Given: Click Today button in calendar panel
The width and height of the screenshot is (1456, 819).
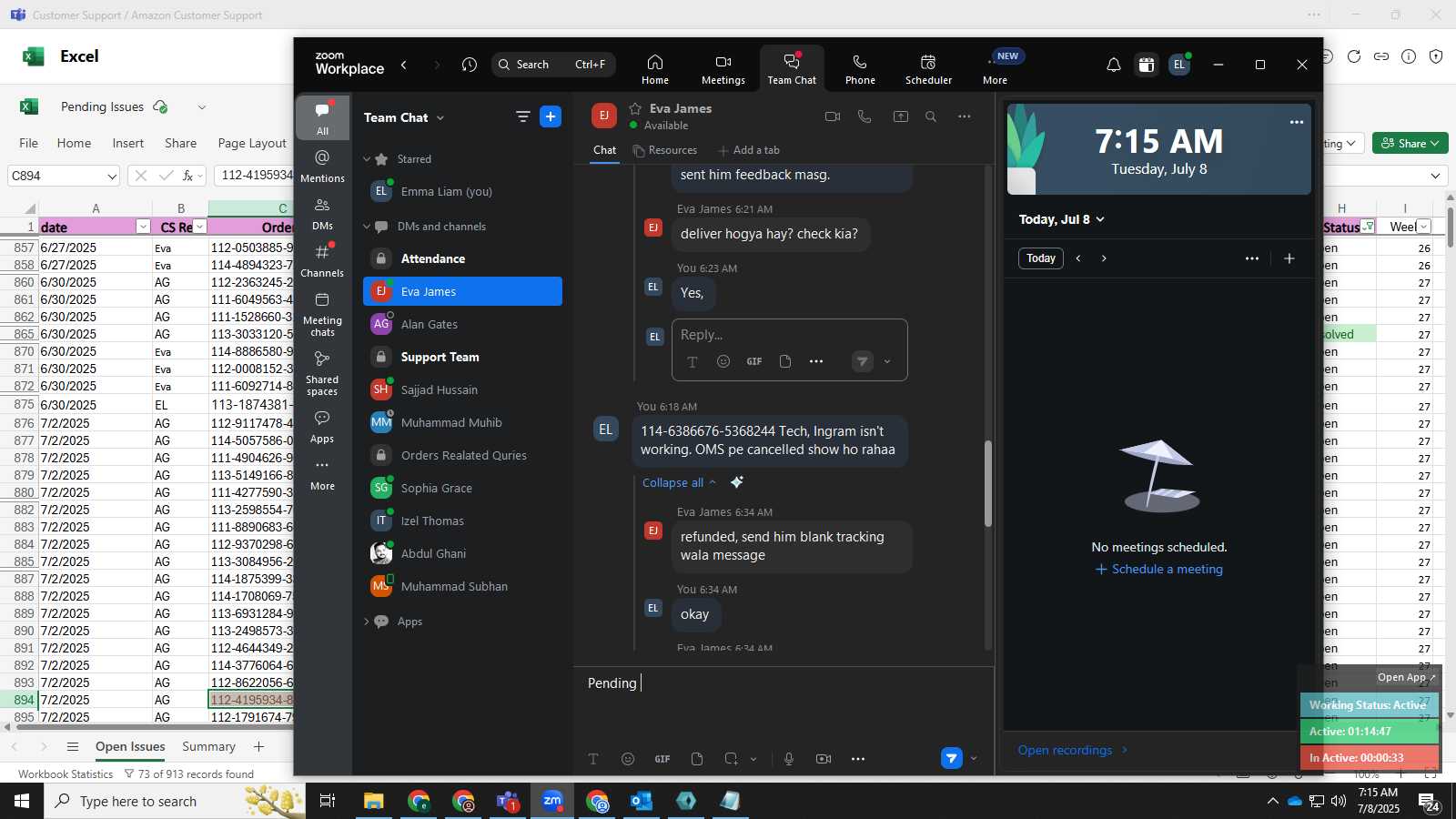Looking at the screenshot, I should point(1041,258).
